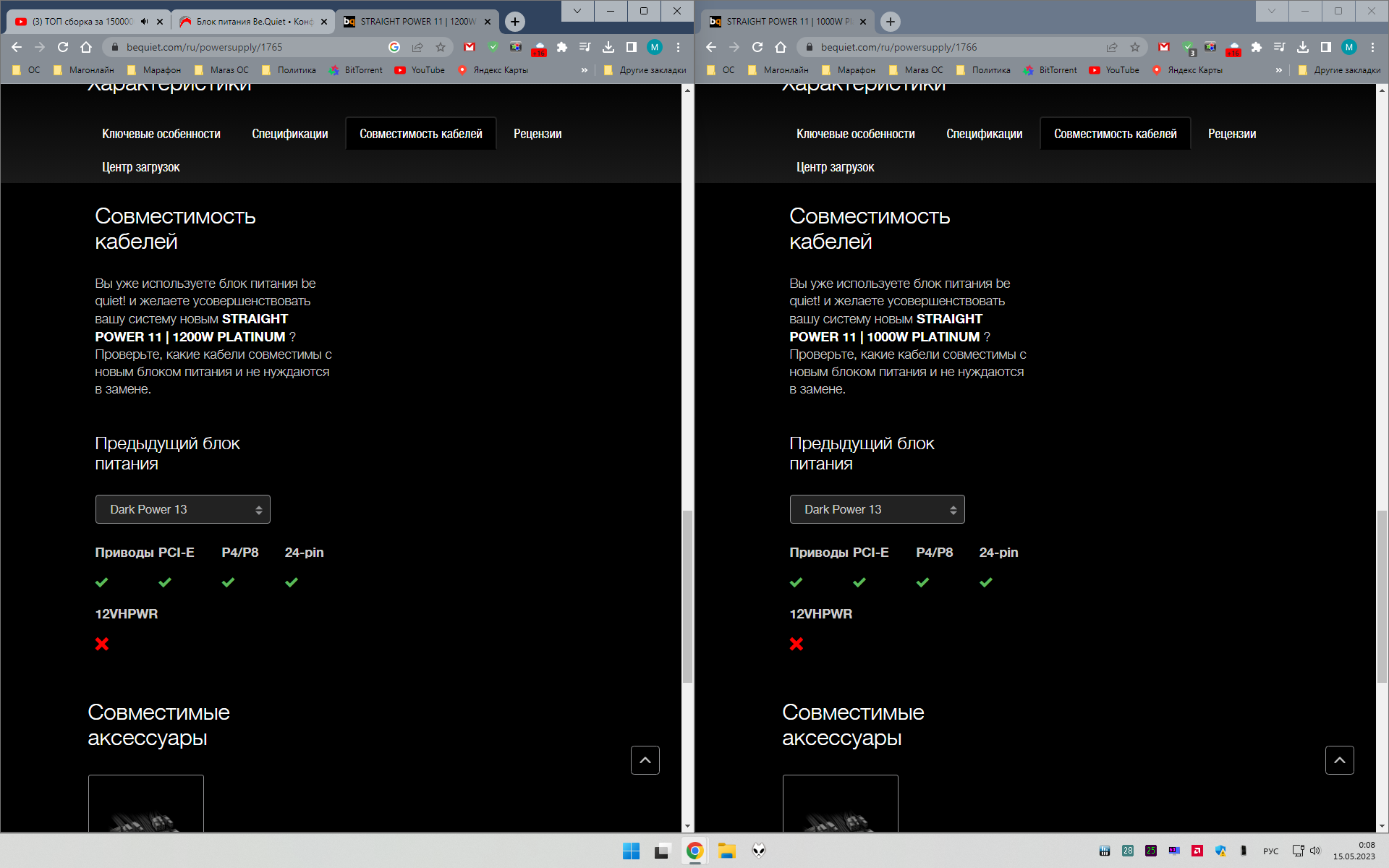Bookmark page with star in left window

(440, 47)
